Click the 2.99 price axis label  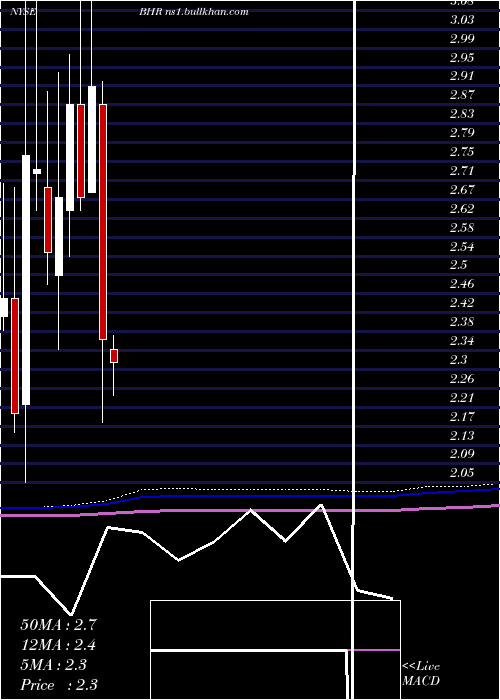click(x=462, y=39)
